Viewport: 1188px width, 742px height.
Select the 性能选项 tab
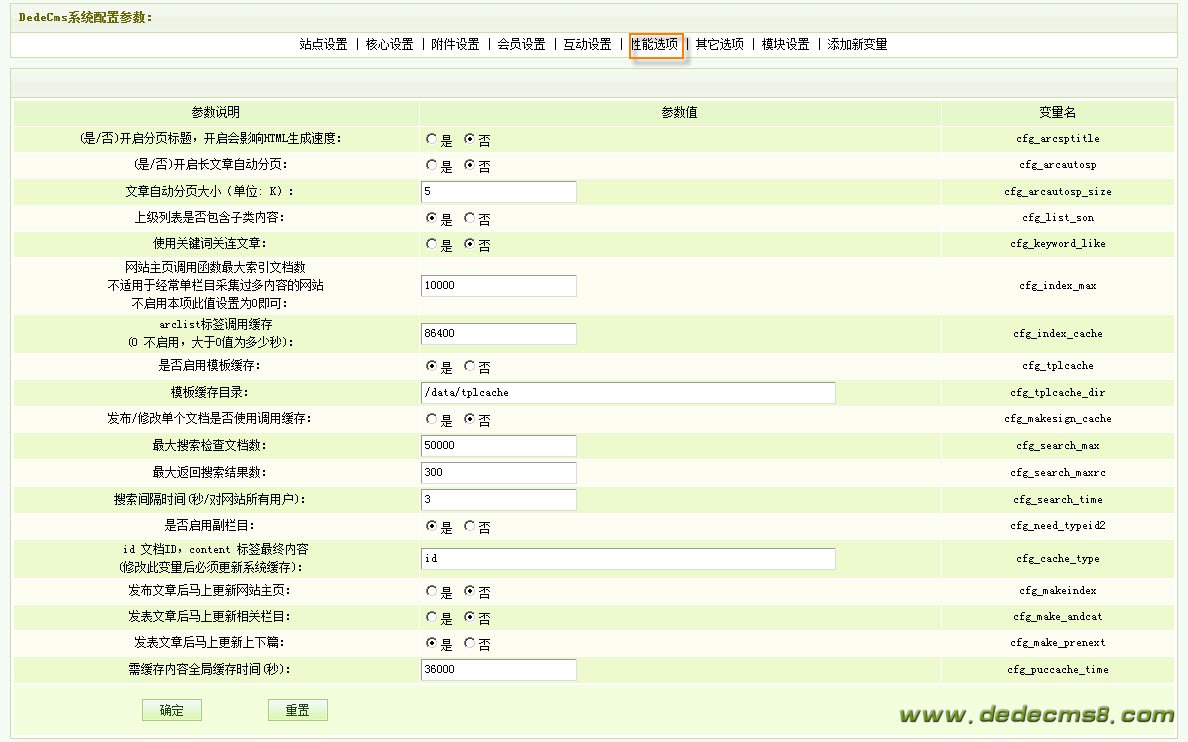tap(655, 45)
